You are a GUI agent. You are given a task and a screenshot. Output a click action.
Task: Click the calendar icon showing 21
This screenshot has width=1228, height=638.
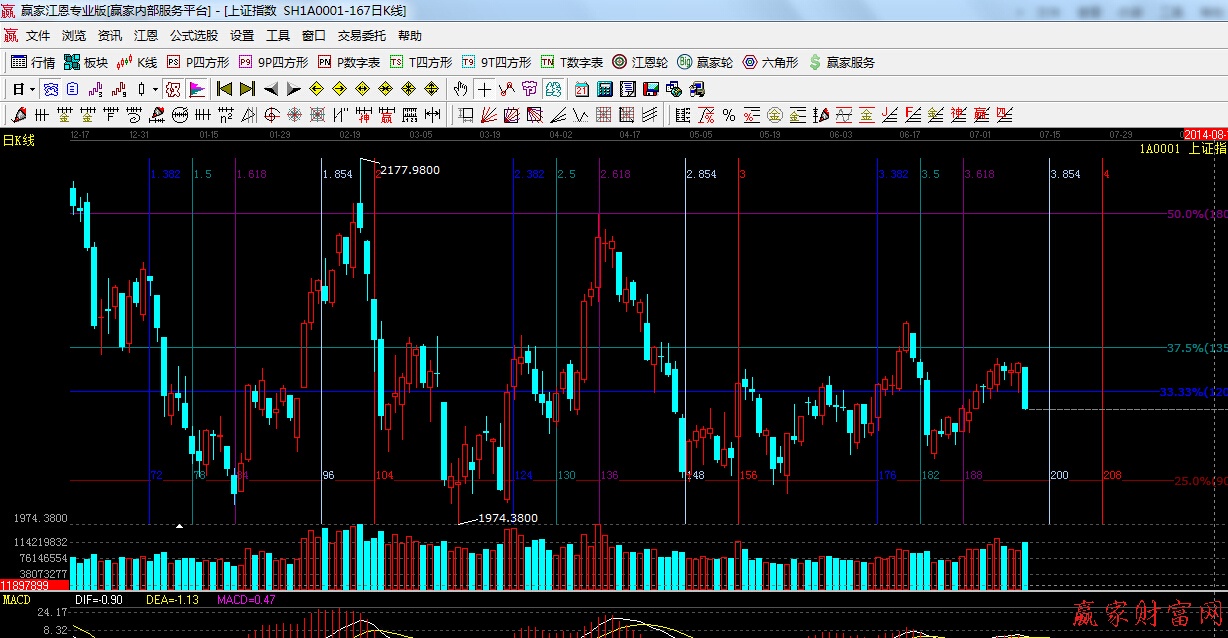click(x=582, y=89)
